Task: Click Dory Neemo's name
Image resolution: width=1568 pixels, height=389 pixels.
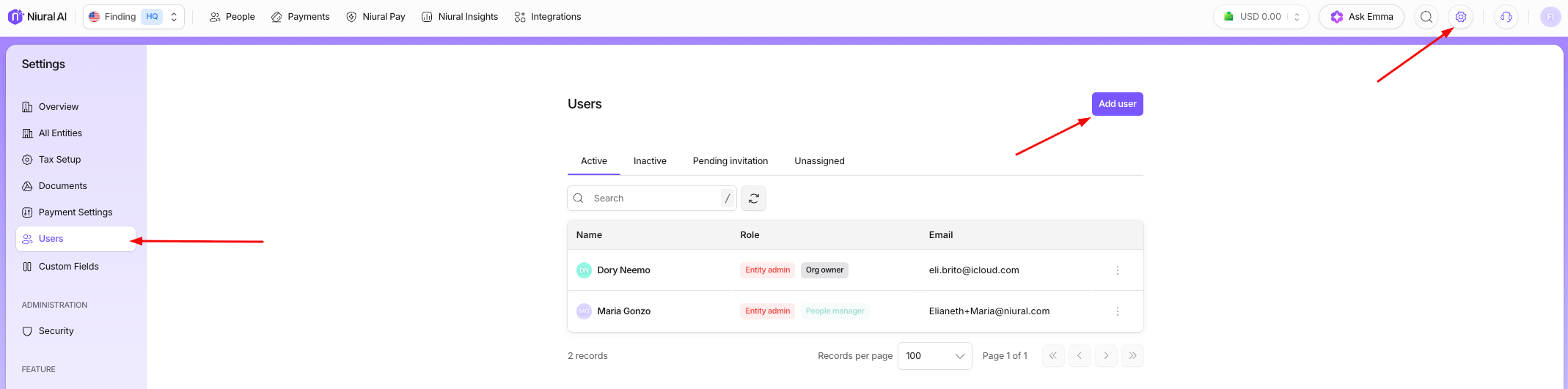Action: [x=623, y=270]
